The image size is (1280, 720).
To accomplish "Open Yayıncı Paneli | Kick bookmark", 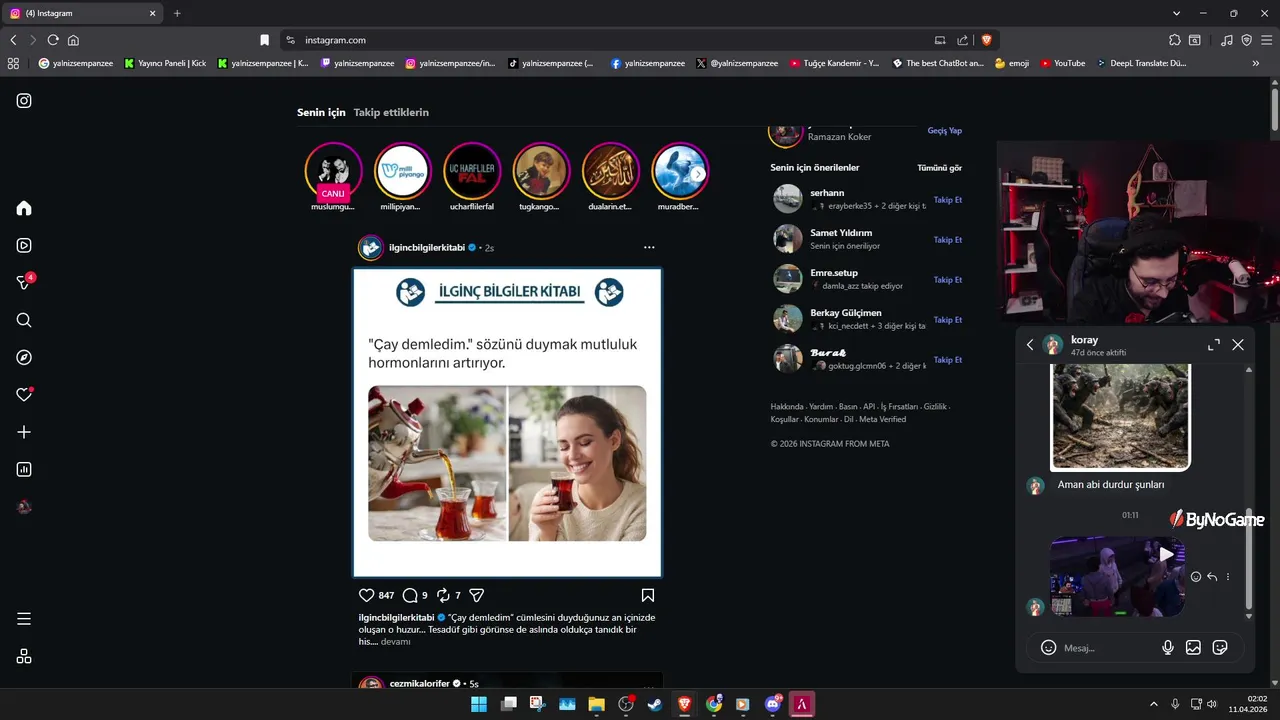I will [x=165, y=63].
